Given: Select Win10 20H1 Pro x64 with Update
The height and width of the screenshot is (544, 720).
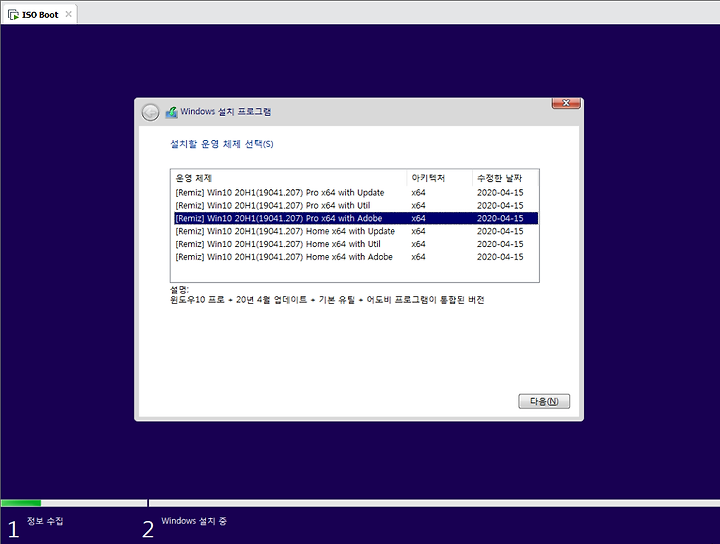Looking at the screenshot, I should pos(356,193).
